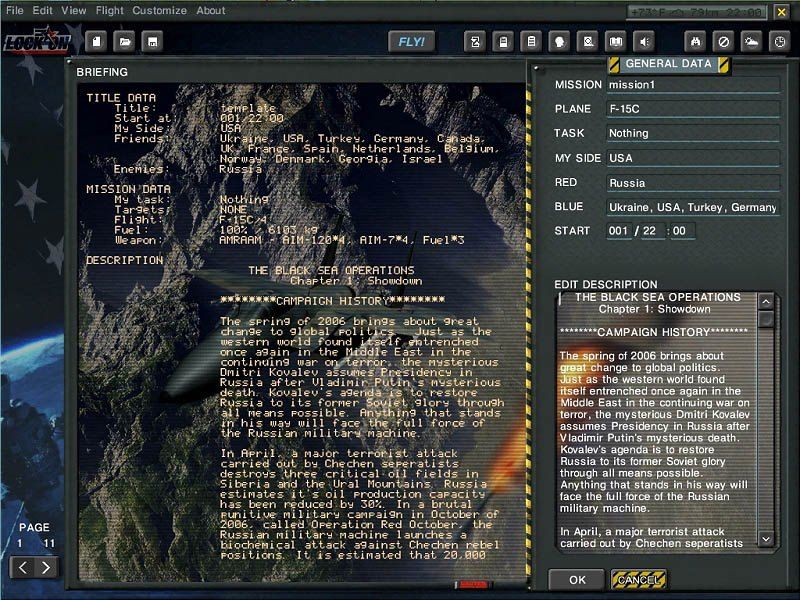Open the File menu
800x600 pixels.
pos(12,11)
